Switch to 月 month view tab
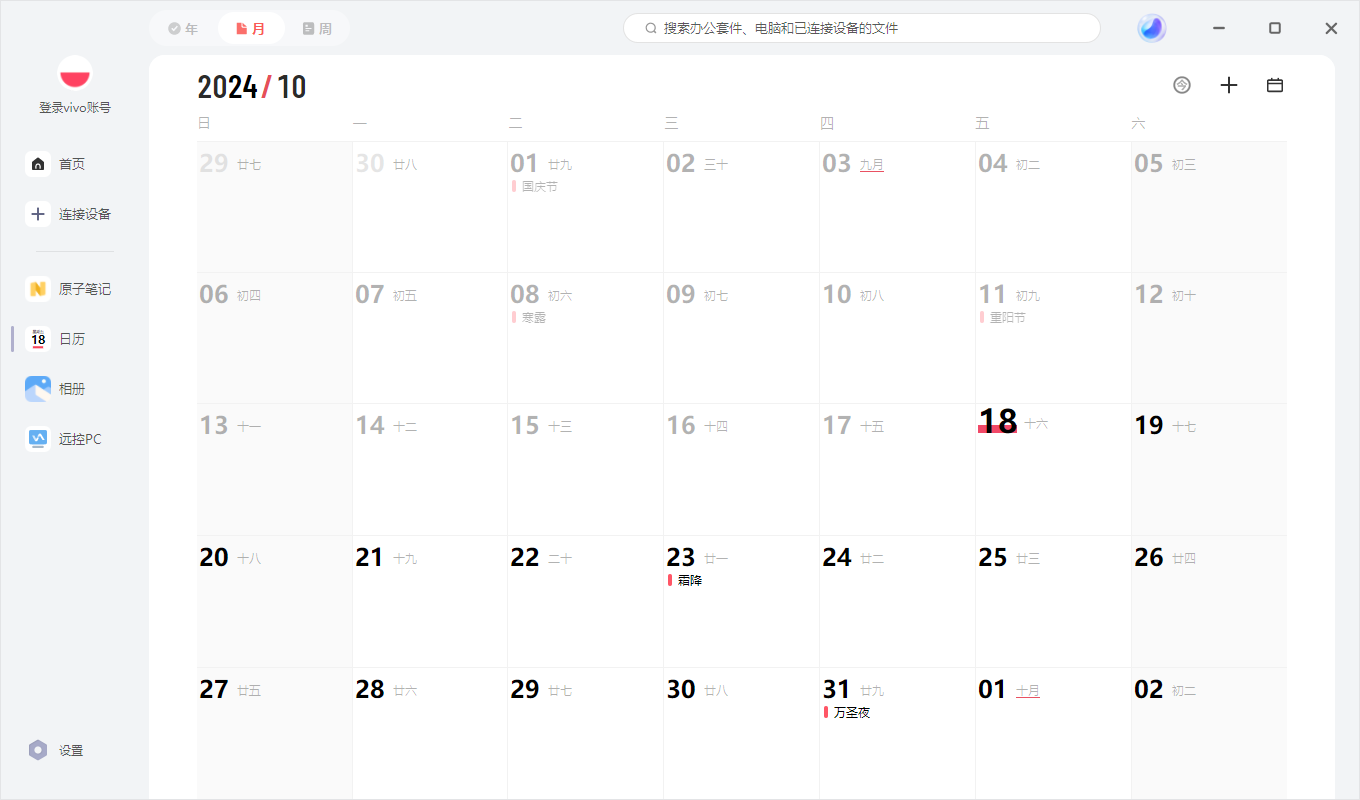This screenshot has height=800, width=1360. click(x=251, y=29)
